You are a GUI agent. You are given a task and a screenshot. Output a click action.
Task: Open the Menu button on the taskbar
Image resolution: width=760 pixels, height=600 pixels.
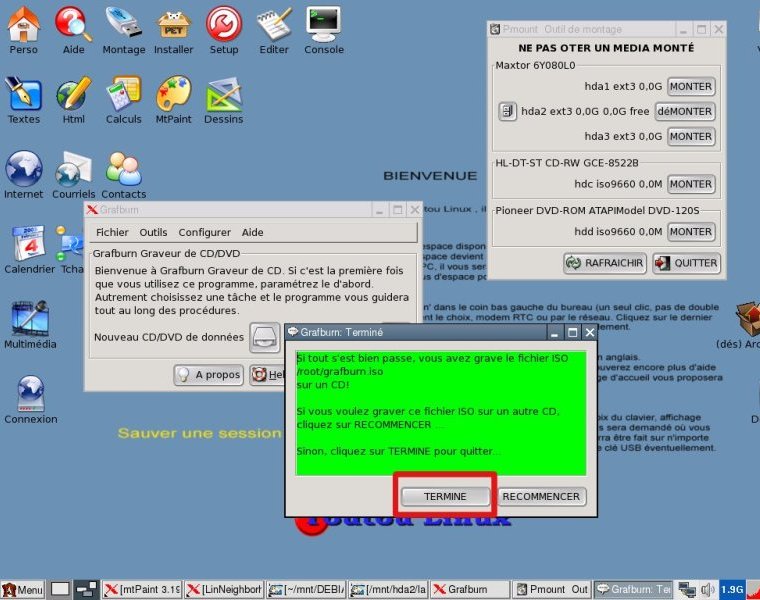coord(23,590)
